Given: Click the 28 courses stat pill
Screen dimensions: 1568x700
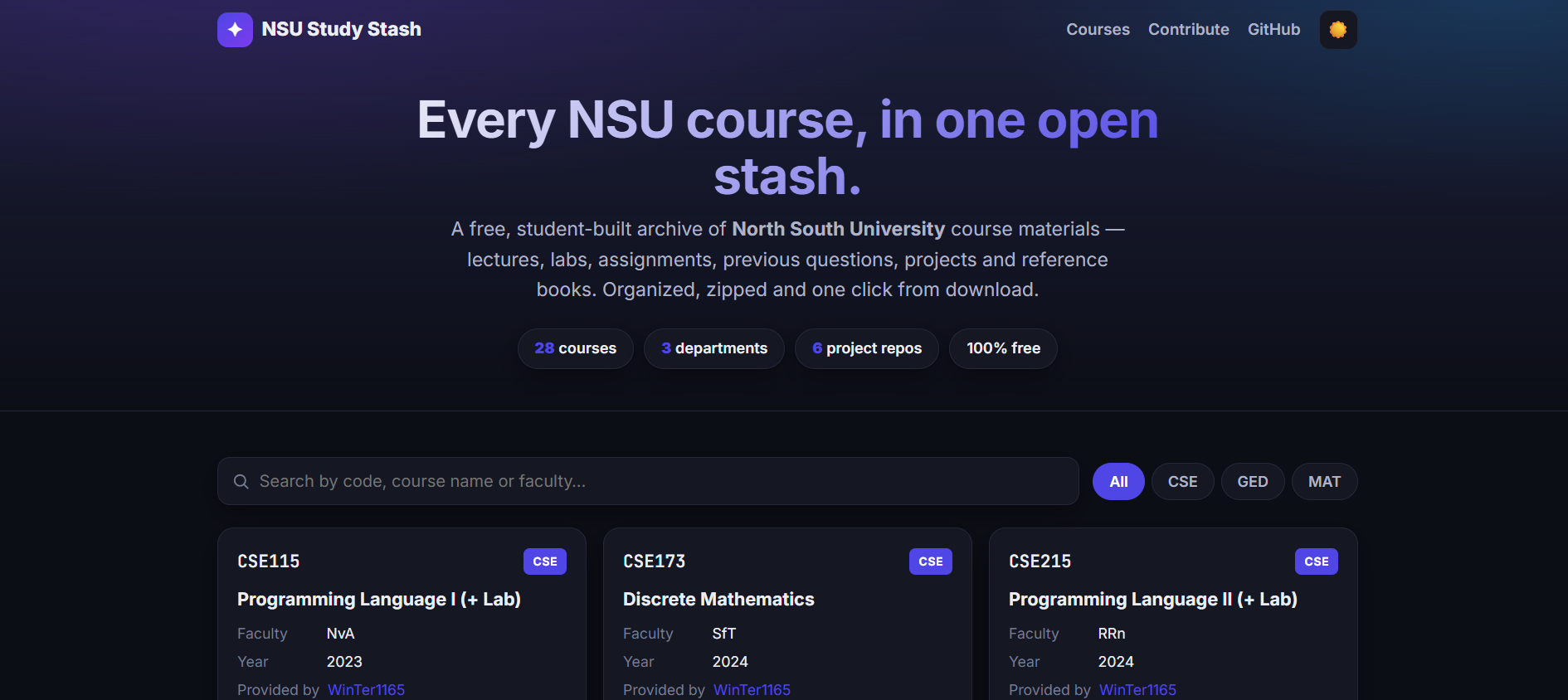Looking at the screenshot, I should (575, 348).
